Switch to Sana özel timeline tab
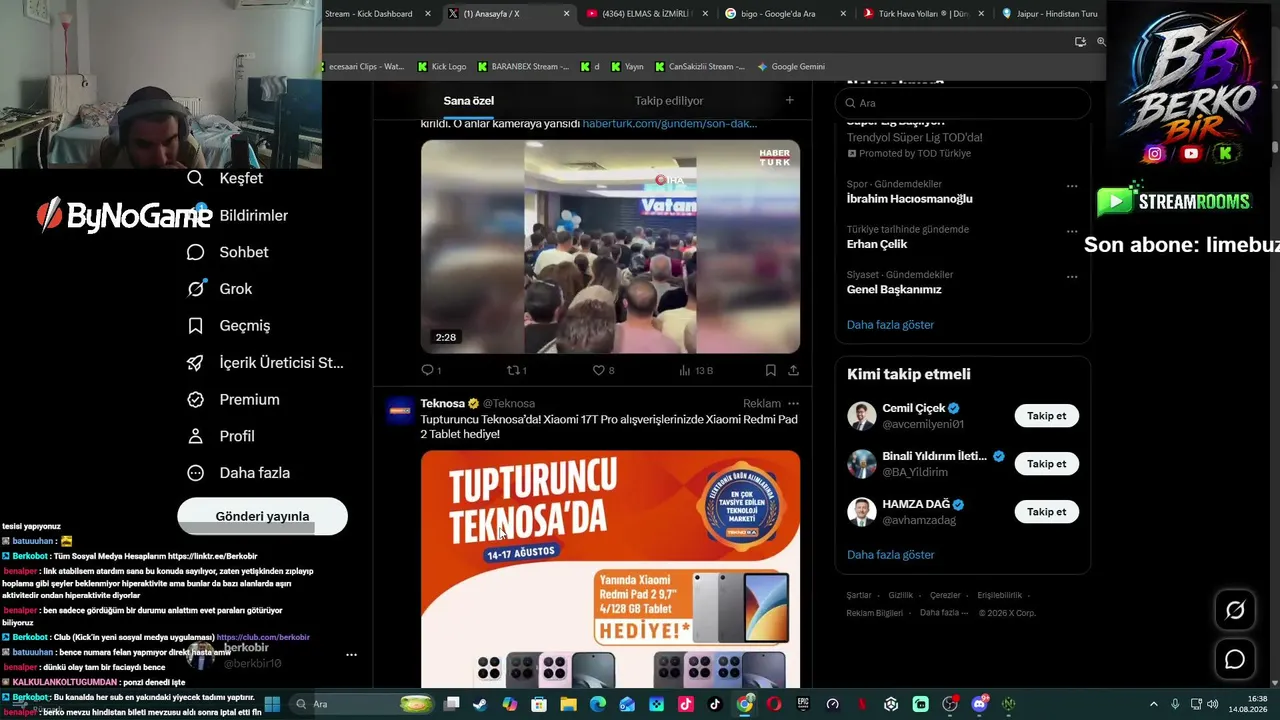This screenshot has width=1280, height=720. (469, 101)
